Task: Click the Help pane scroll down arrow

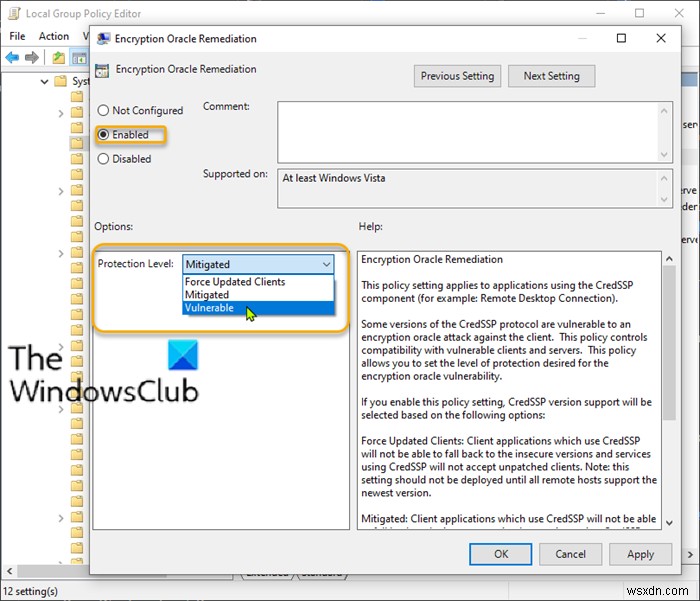Action: coord(669,522)
